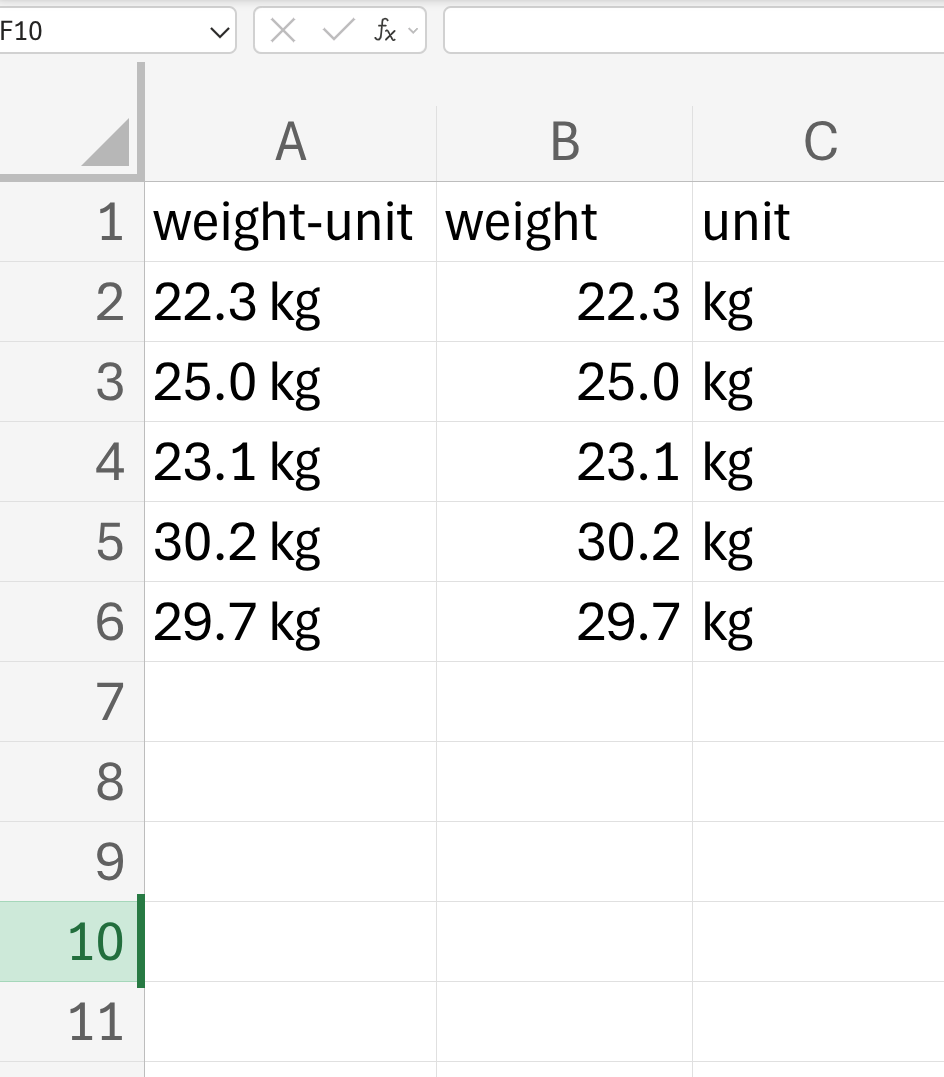
Task: Select row 1 header
Action: pyautogui.click(x=71, y=222)
